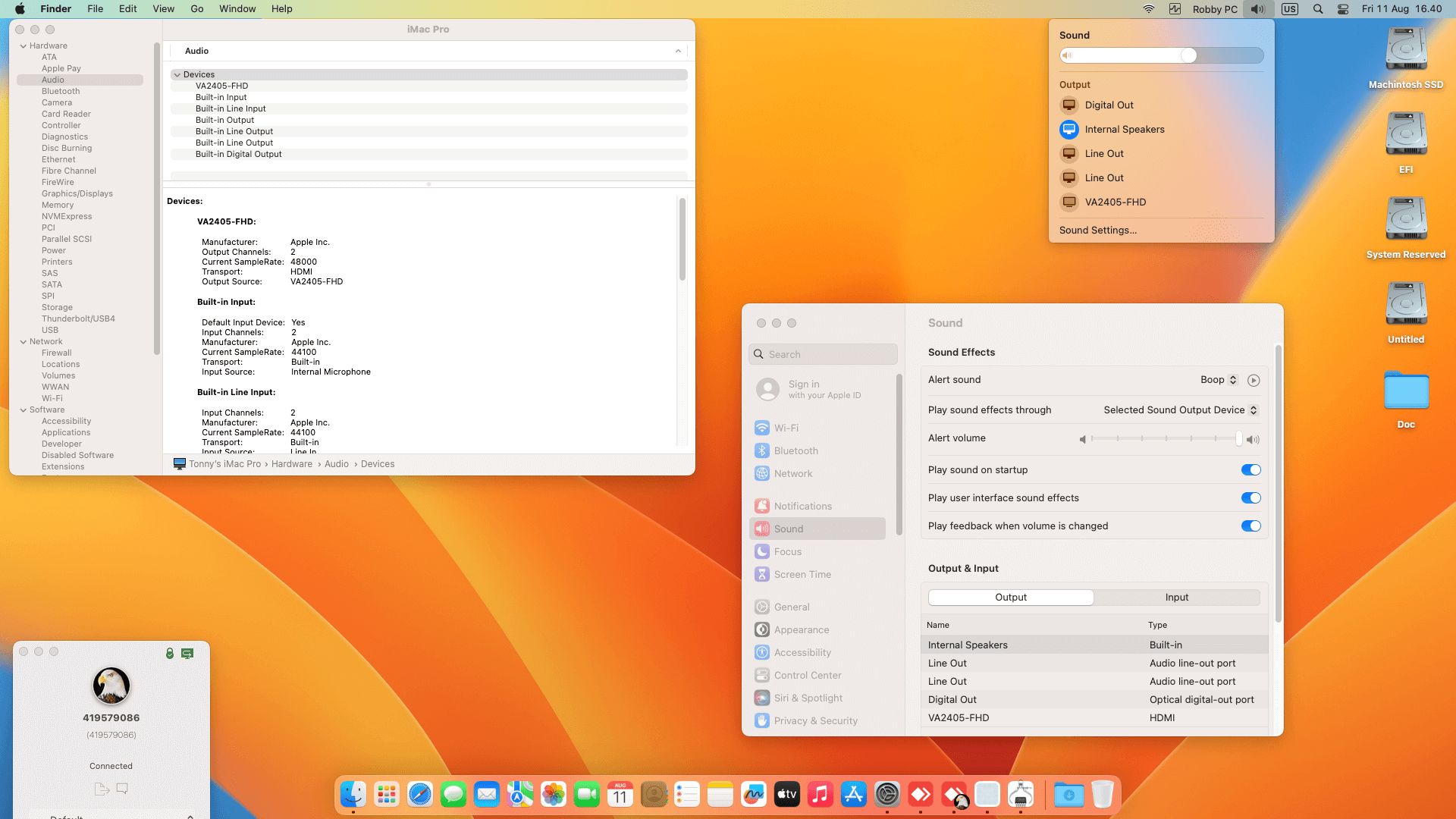Click Hardware in the bottom path bar
The width and height of the screenshot is (1456, 819).
coord(292,464)
